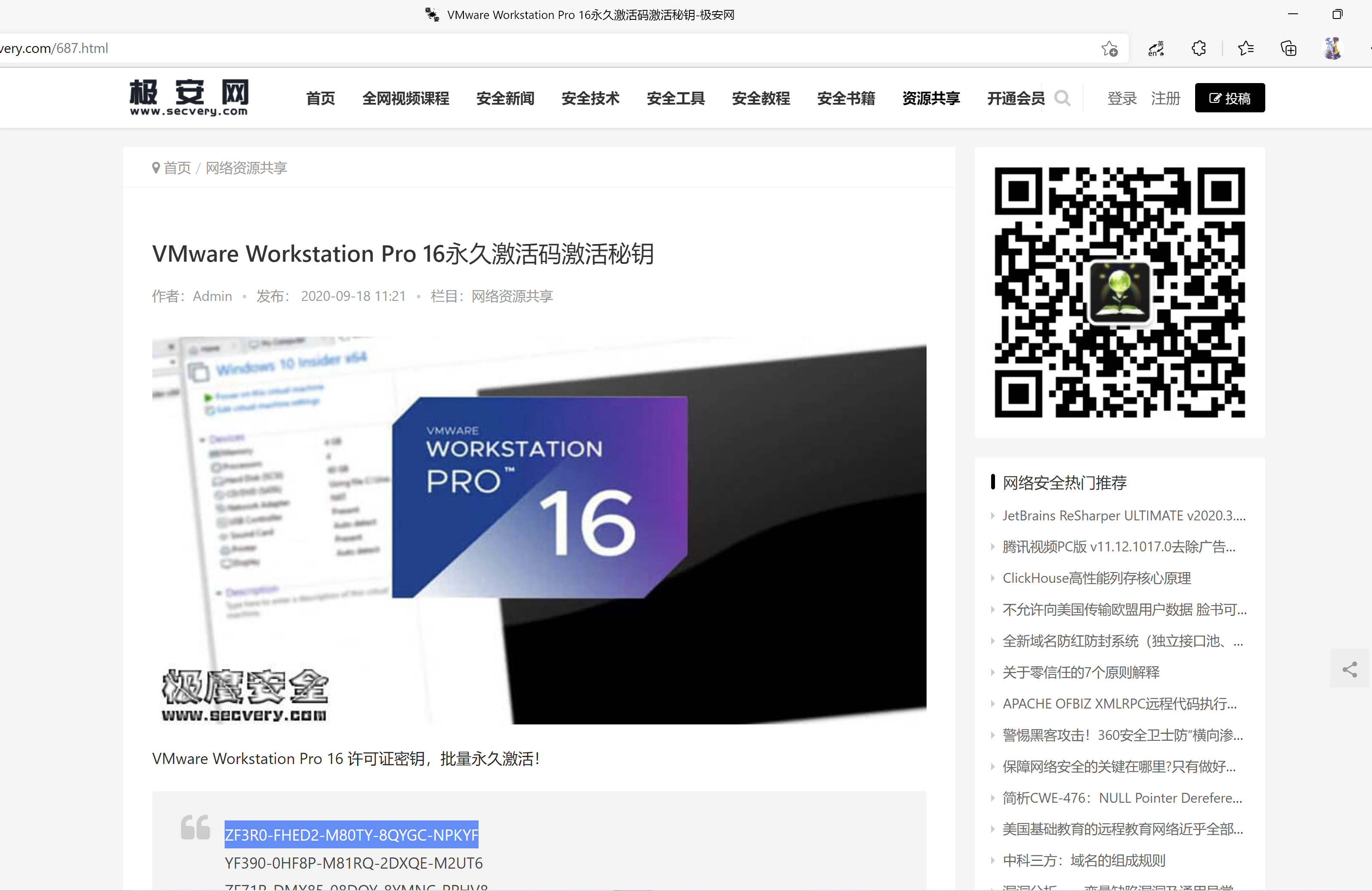Click the page favicon in title bar
The height and width of the screenshot is (891, 1372).
pyautogui.click(x=432, y=14)
